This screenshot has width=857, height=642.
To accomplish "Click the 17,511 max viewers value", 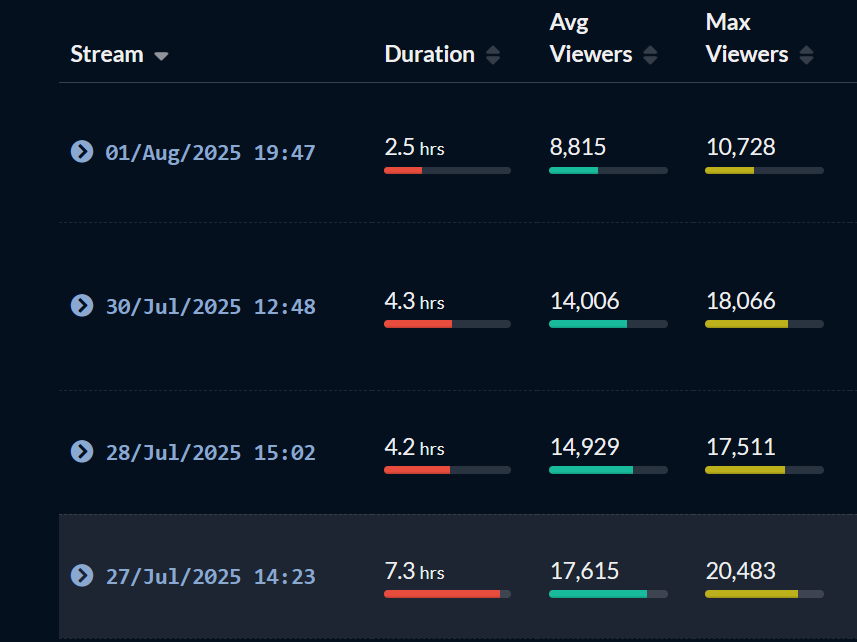I will click(x=741, y=447).
